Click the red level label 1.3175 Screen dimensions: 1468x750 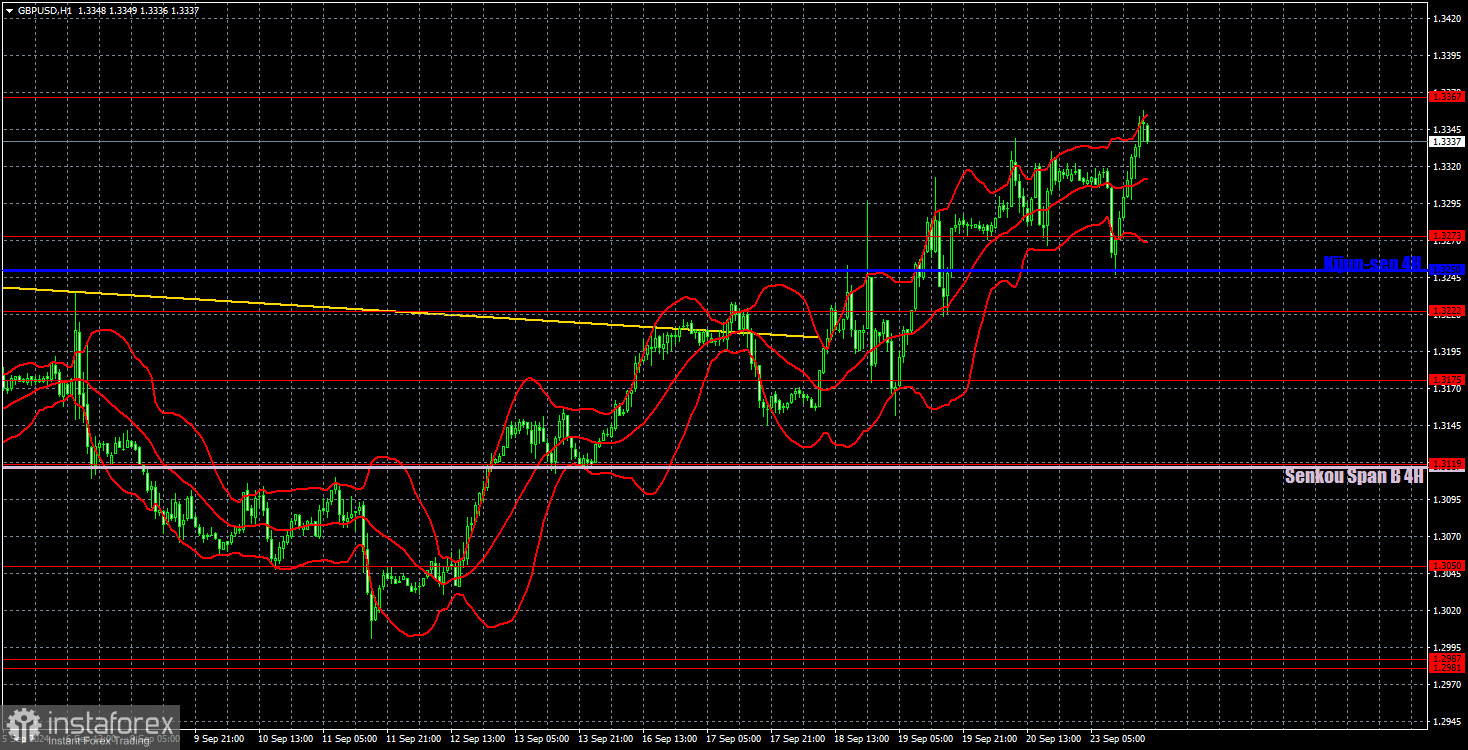click(1447, 380)
